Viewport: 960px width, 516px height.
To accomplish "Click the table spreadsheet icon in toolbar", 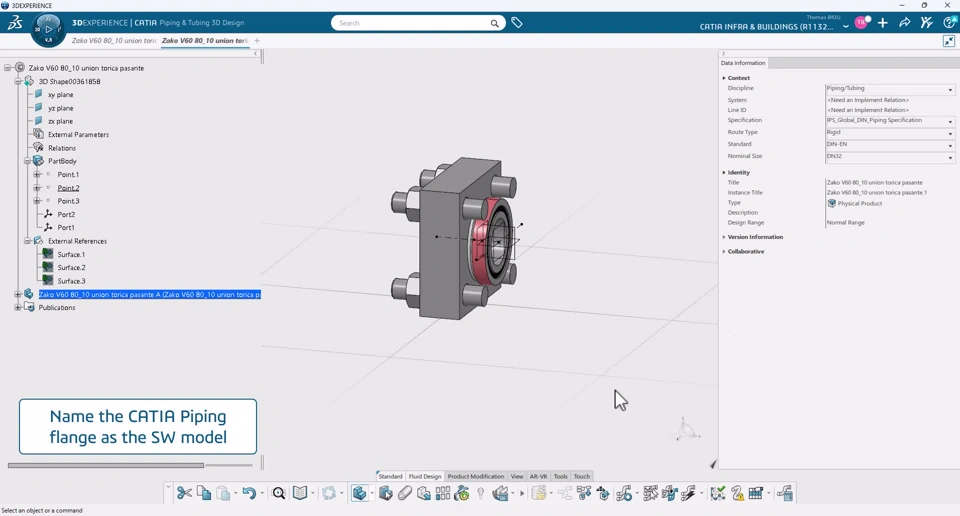I will pos(756,493).
